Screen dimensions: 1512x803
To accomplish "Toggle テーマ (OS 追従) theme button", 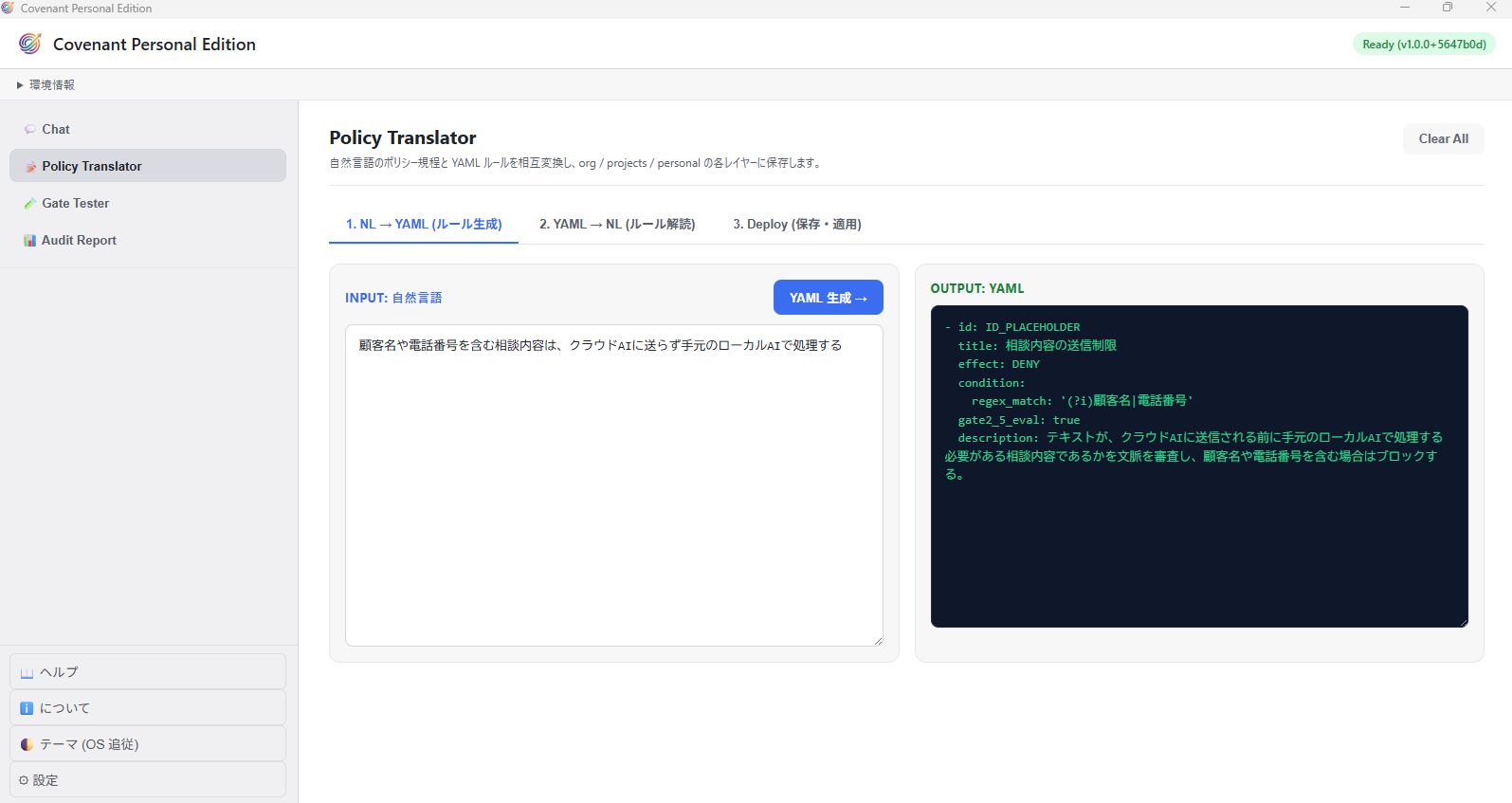I will pyautogui.click(x=148, y=743).
